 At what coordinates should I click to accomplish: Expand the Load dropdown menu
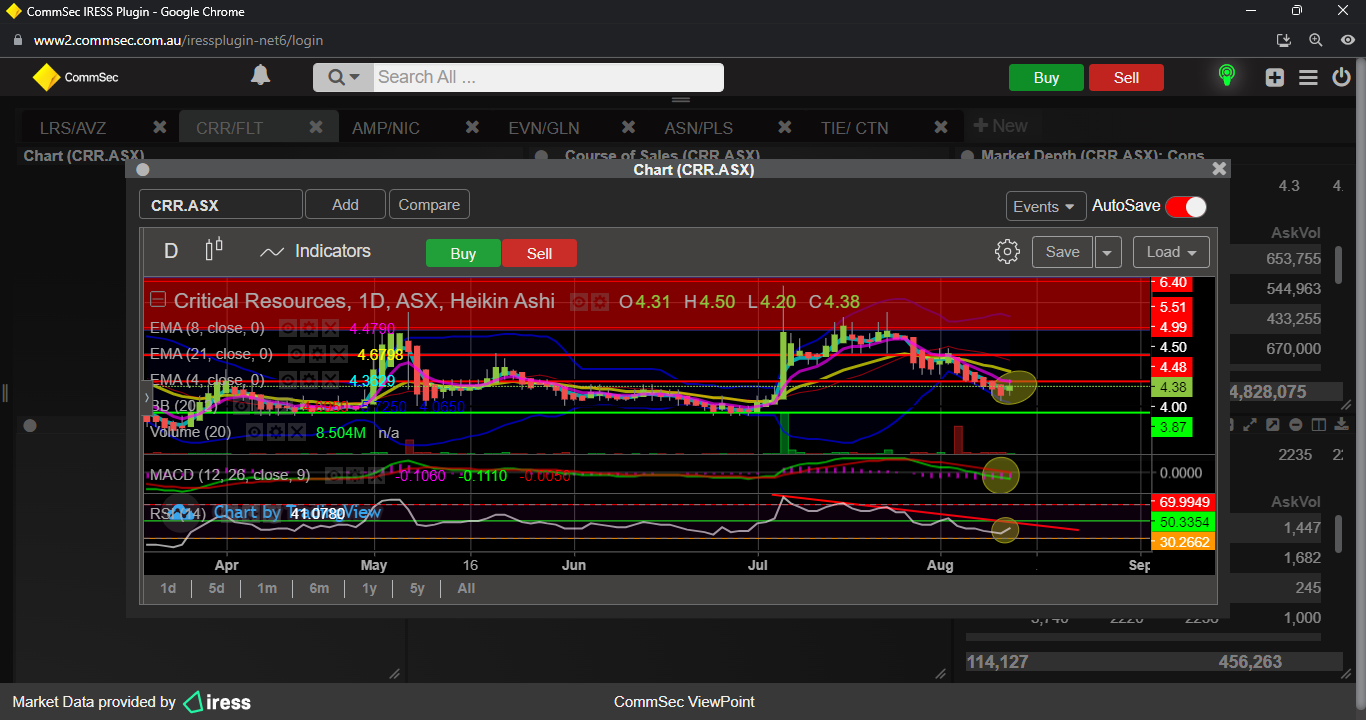(1171, 252)
